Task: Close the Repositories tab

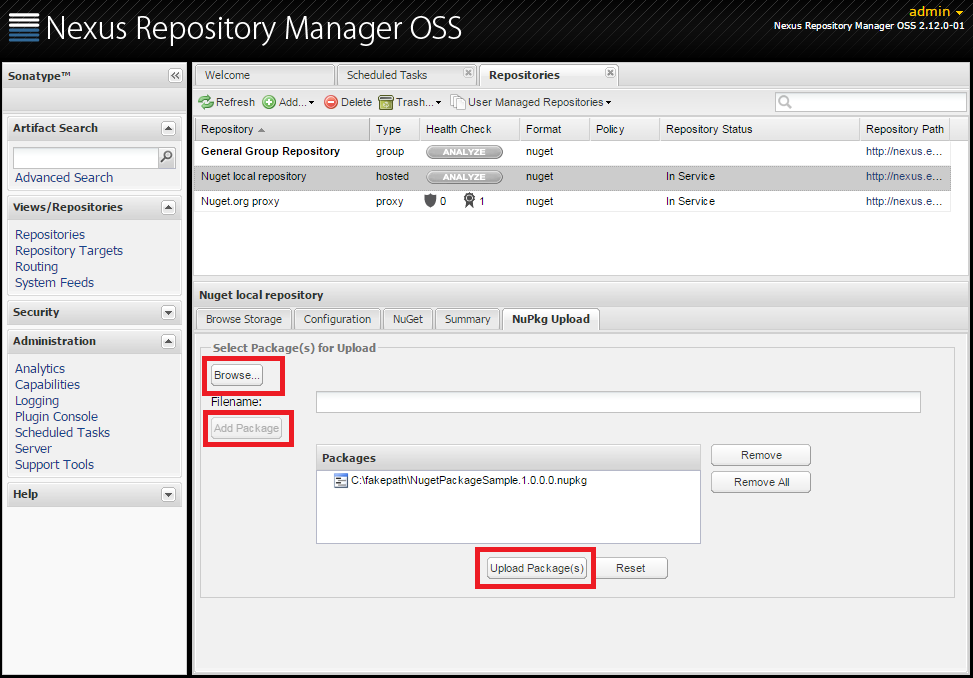Action: point(611,73)
